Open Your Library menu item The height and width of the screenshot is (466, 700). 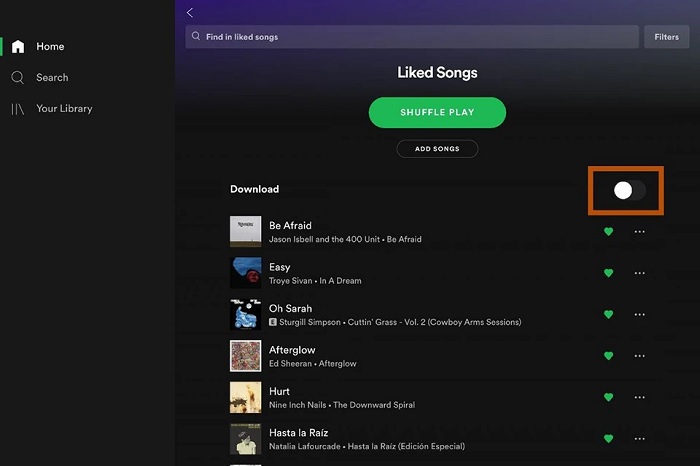pos(64,109)
